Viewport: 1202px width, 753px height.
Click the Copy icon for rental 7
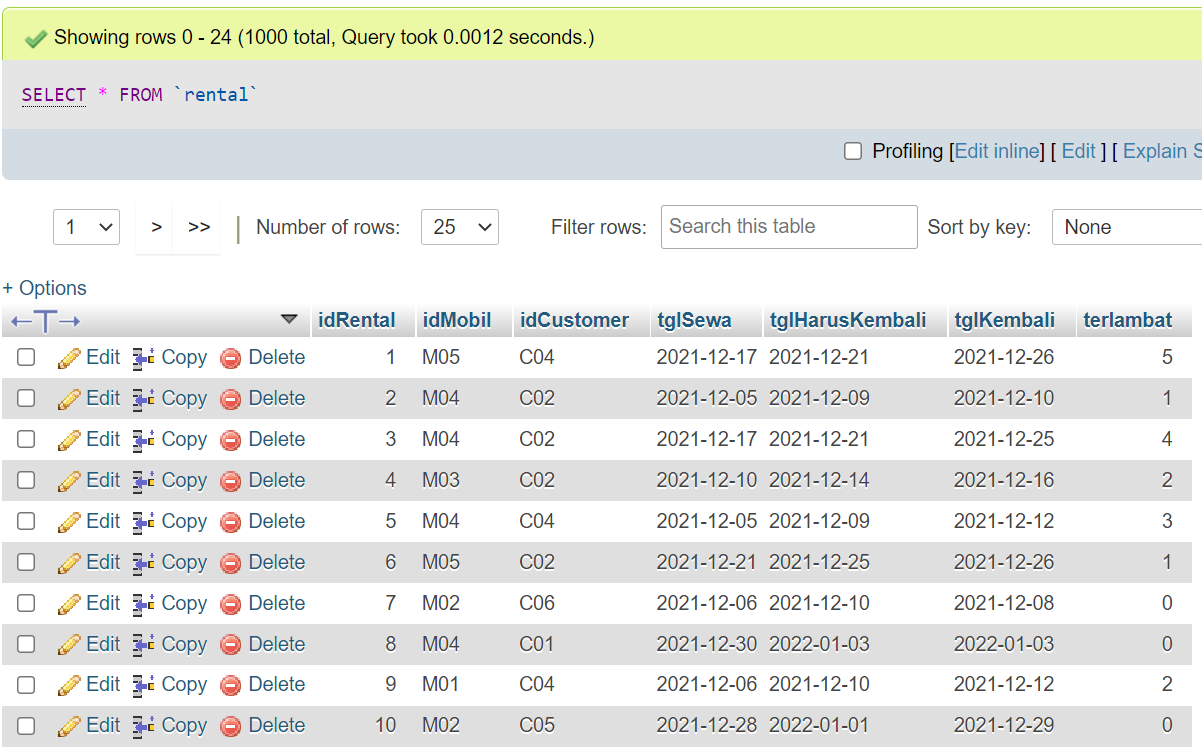(x=144, y=604)
